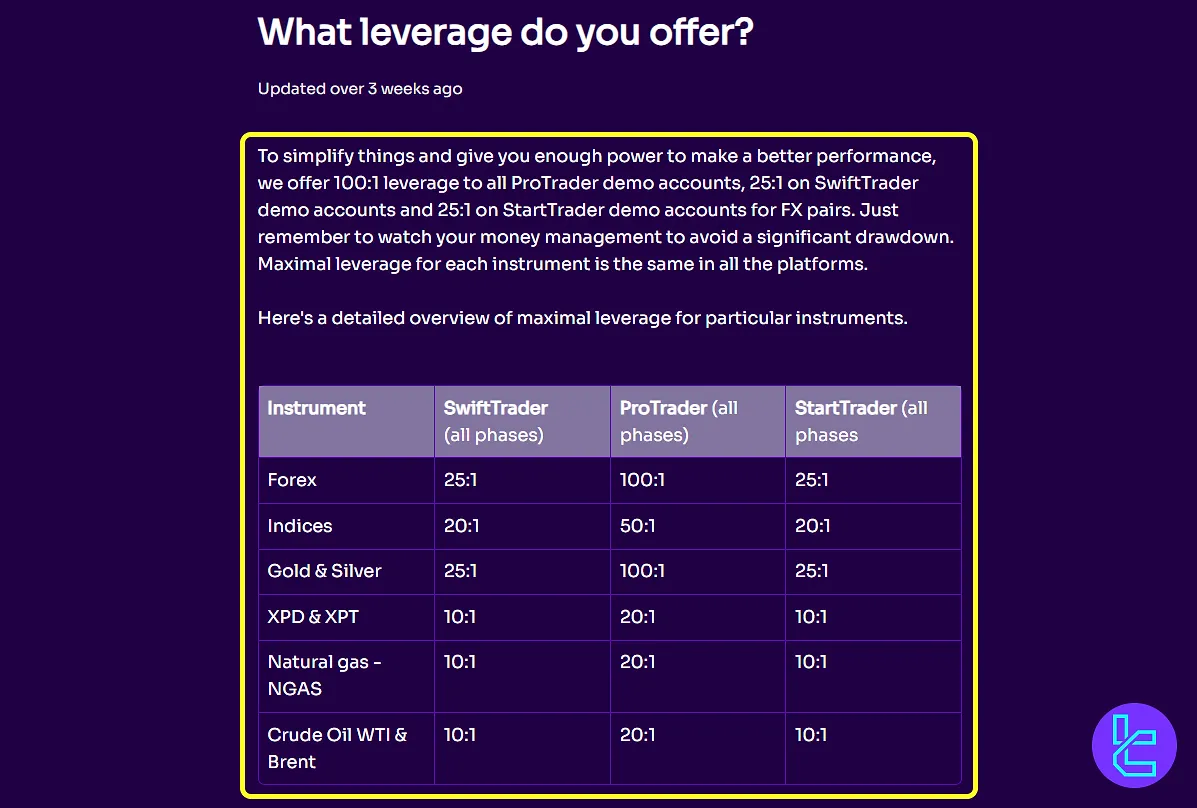Click the Crude Oil WTI & Brent label
The height and width of the screenshot is (808, 1197).
[x=337, y=748]
